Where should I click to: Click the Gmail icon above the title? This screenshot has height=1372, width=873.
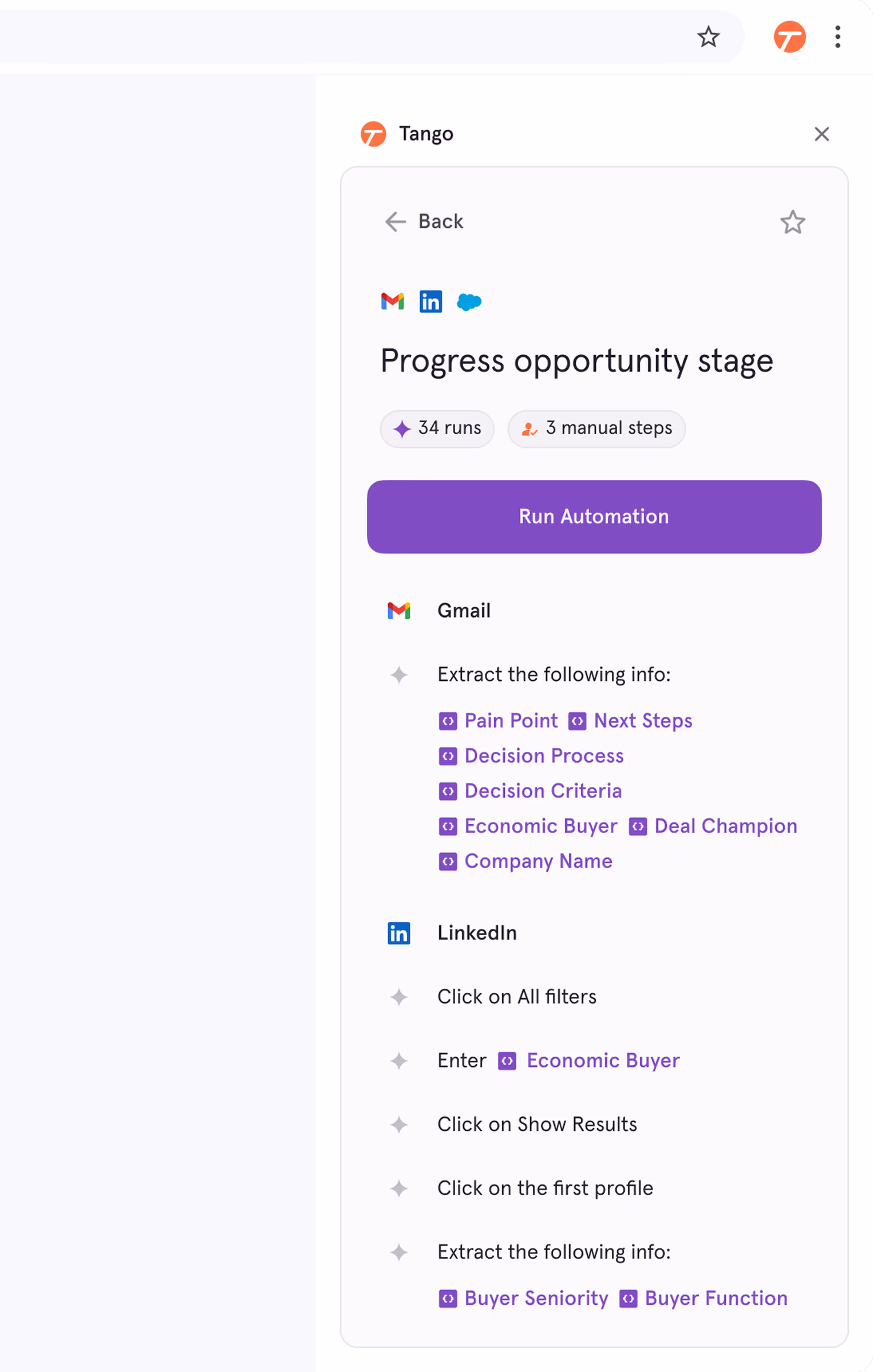pos(392,302)
